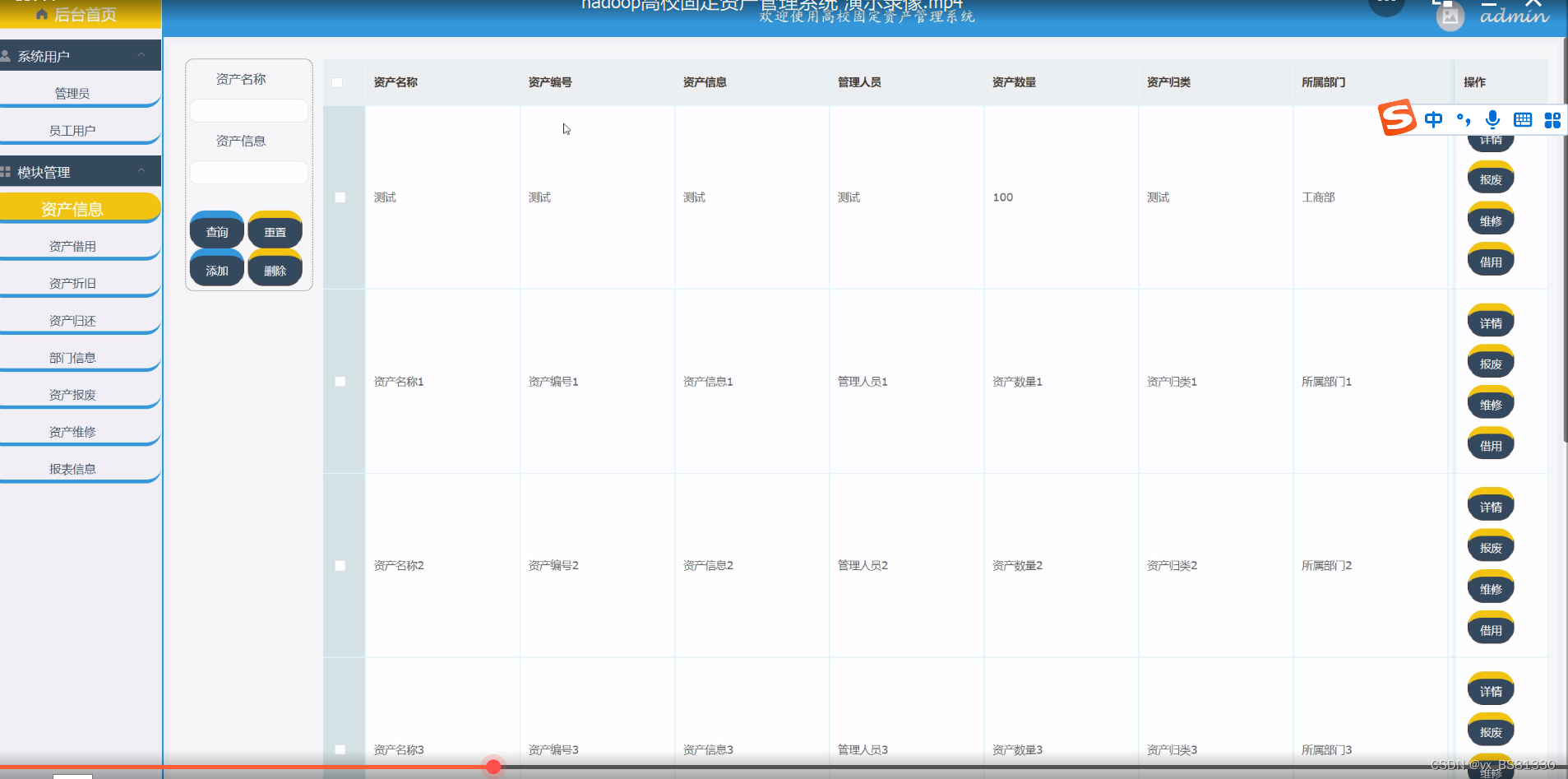Click the 所属部门 column header
Viewport: 1568px width, 779px height.
pos(1323,82)
